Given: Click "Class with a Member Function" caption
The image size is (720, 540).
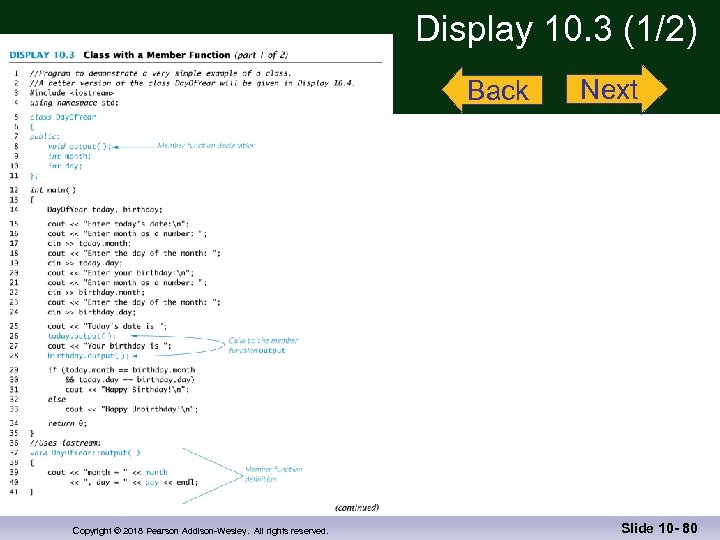Looking at the screenshot, I should tap(157, 55).
